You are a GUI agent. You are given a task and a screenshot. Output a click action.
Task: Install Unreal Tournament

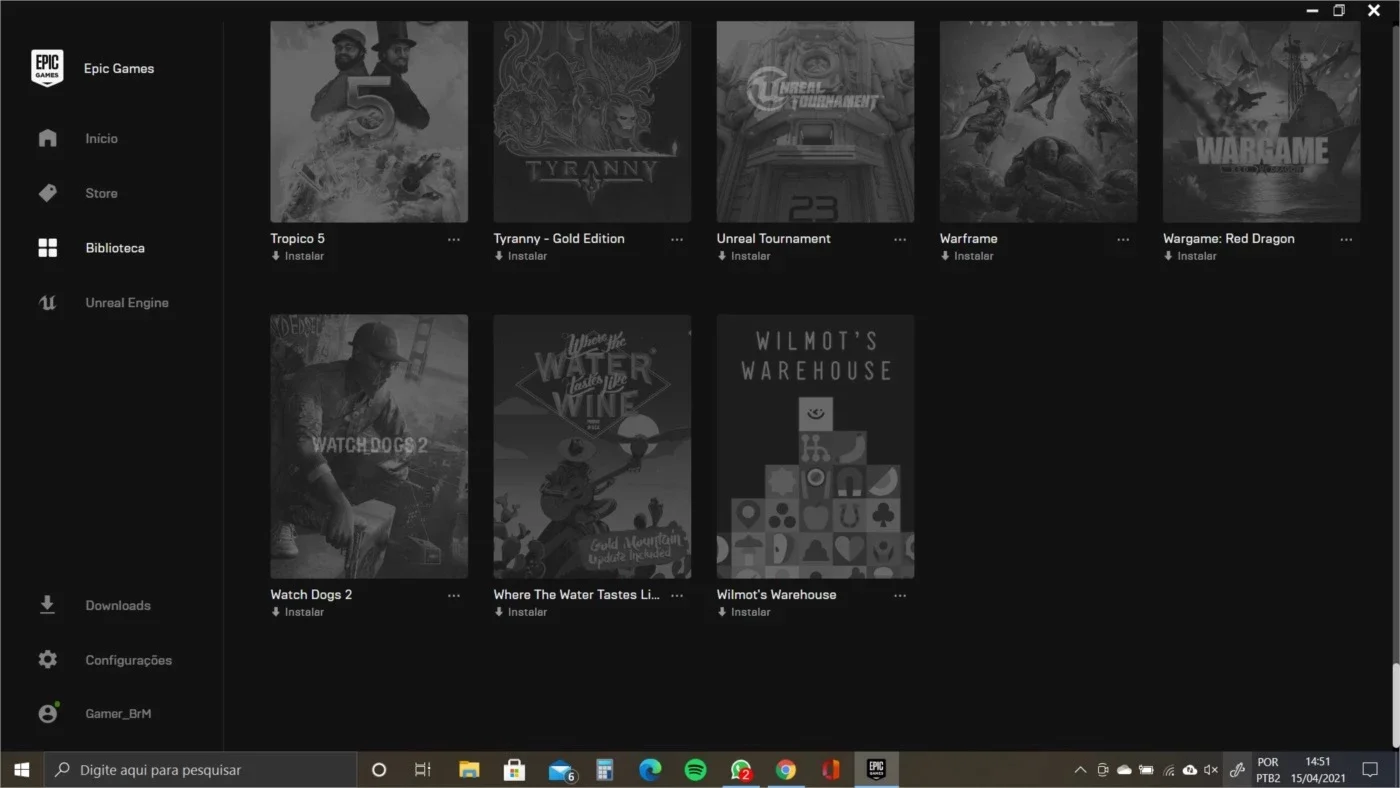coord(744,256)
